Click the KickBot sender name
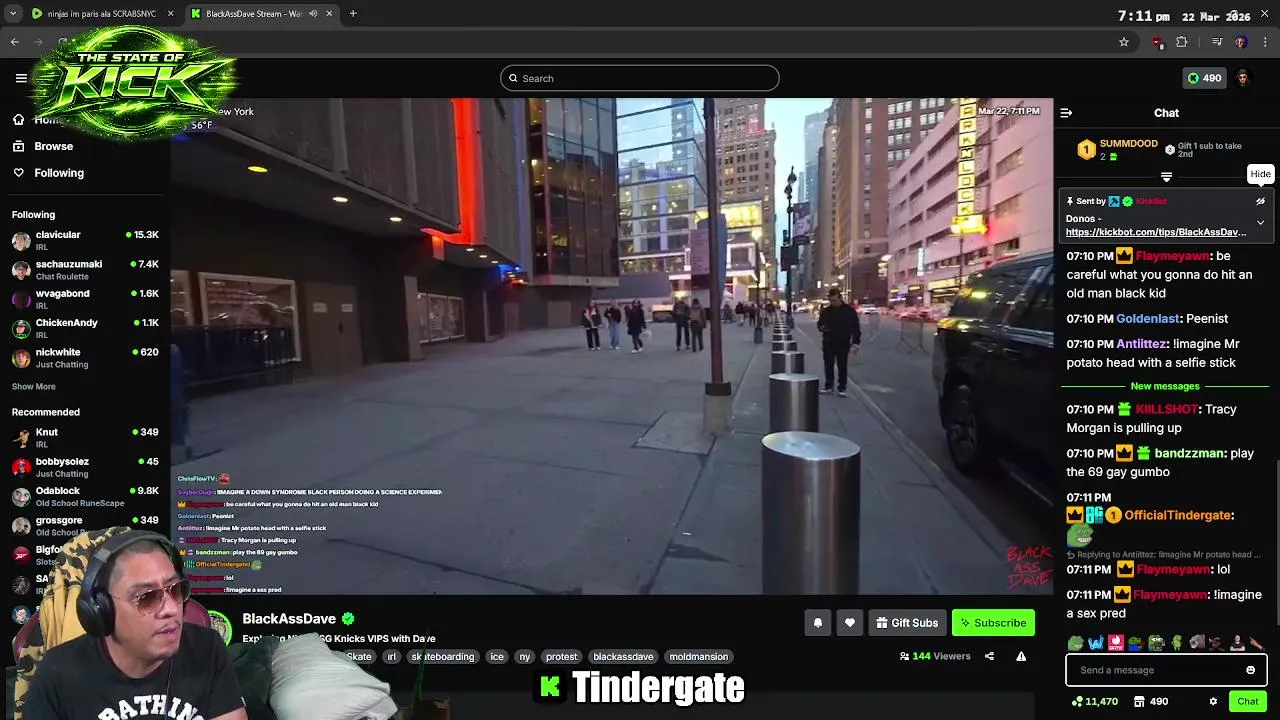Screen dimensions: 1280x720 (1151, 201)
